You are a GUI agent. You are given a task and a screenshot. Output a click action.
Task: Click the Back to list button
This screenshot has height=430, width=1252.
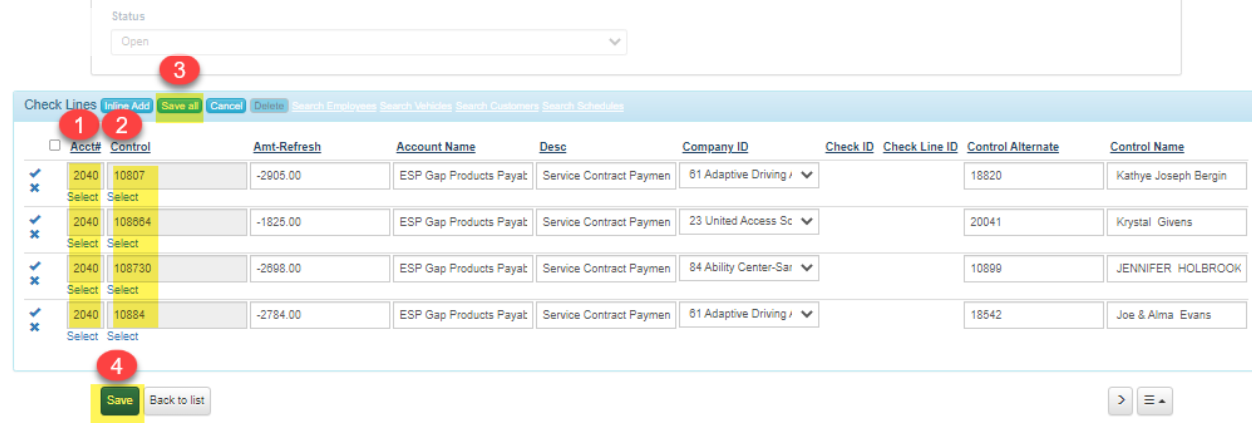(x=177, y=400)
